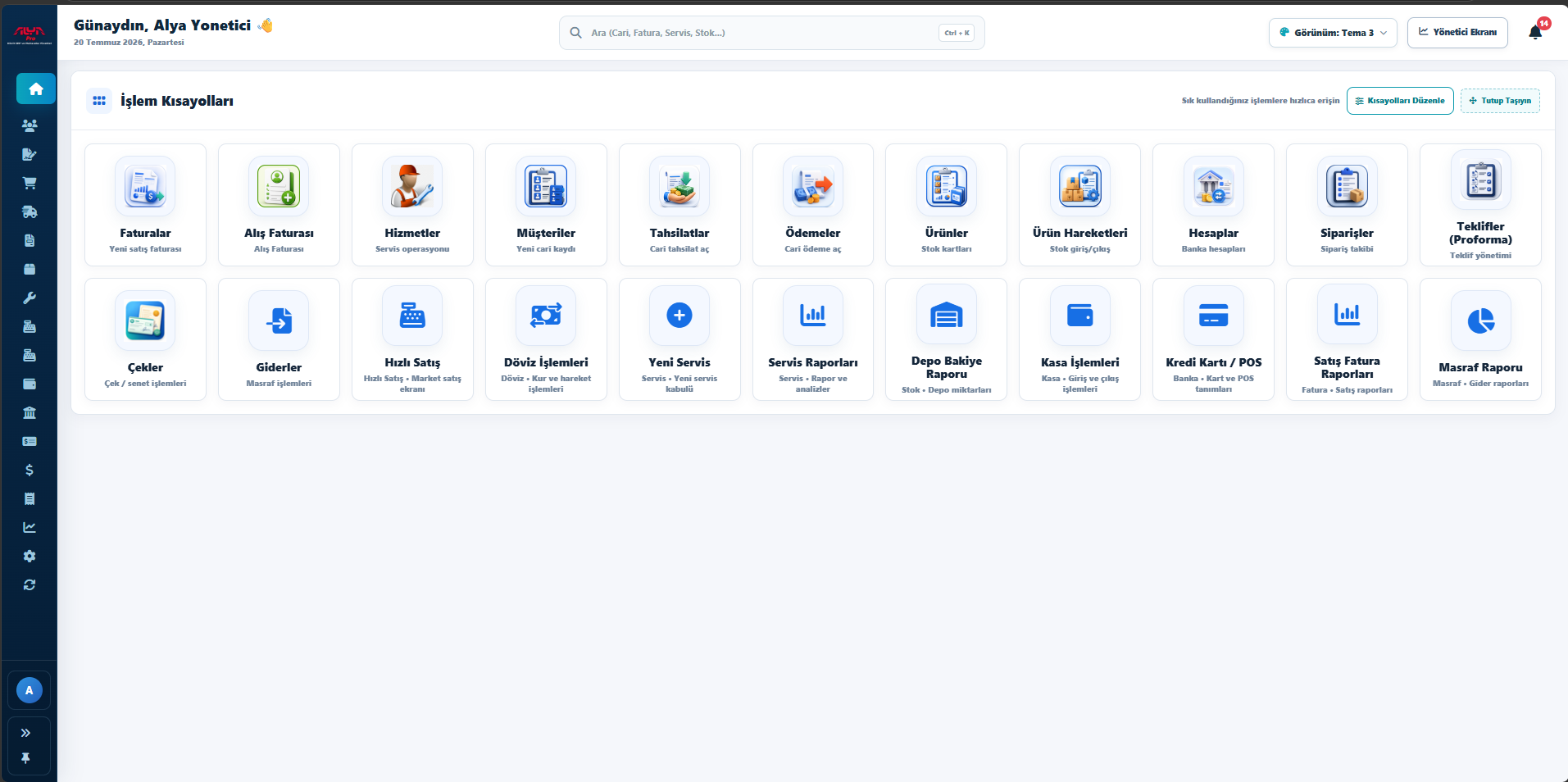Open the wrench service sidebar icon
1568x782 pixels.
click(x=30, y=298)
